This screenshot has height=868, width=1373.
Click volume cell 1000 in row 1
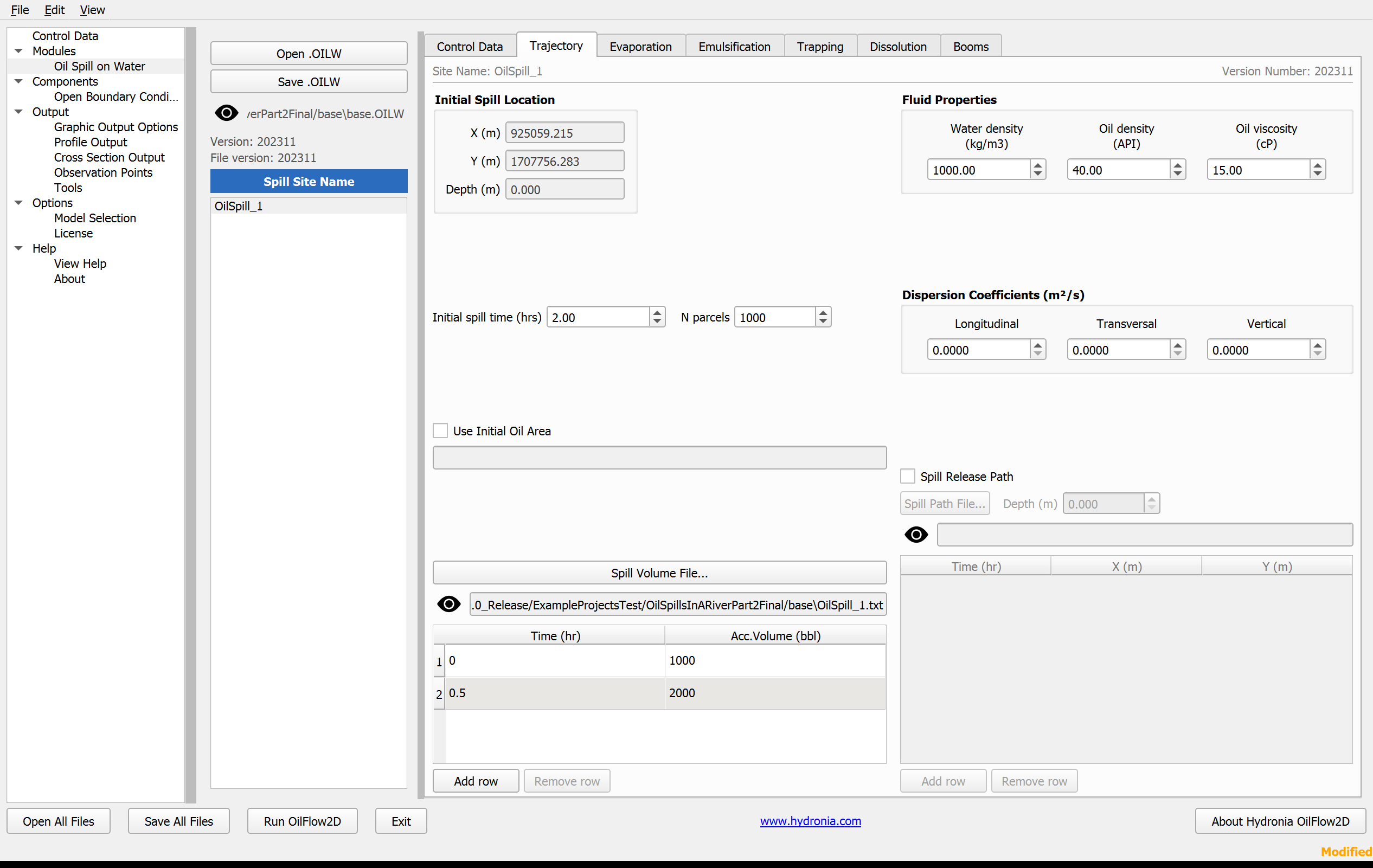coord(775,660)
